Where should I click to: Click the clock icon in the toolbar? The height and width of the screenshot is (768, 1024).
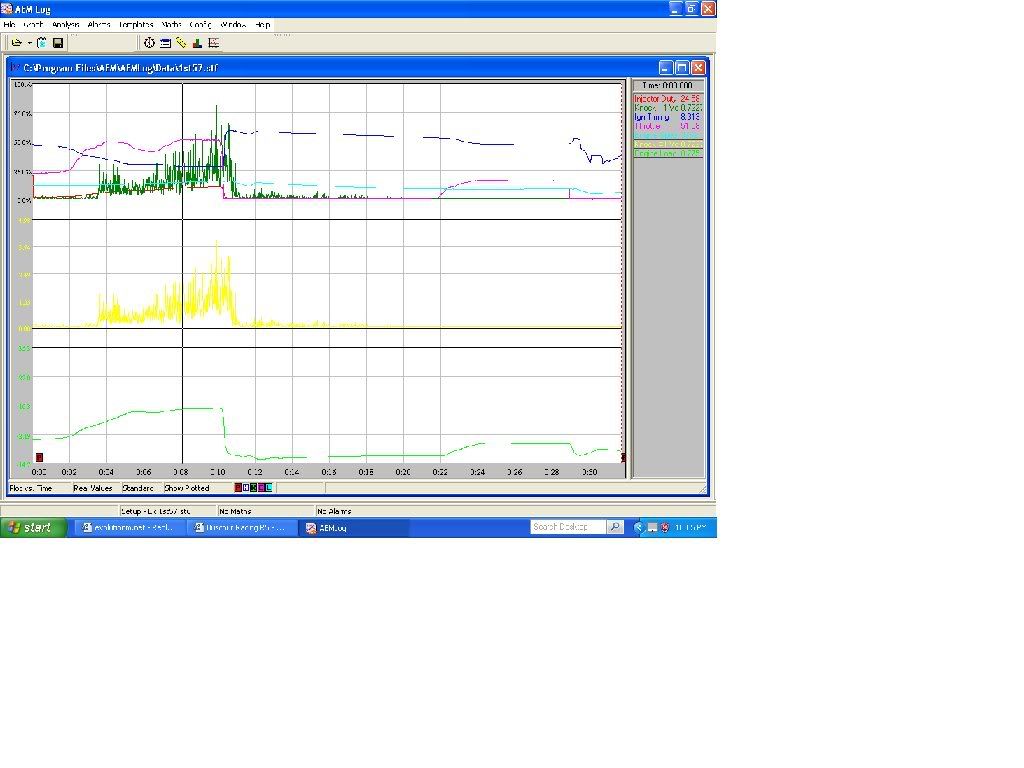click(x=150, y=43)
